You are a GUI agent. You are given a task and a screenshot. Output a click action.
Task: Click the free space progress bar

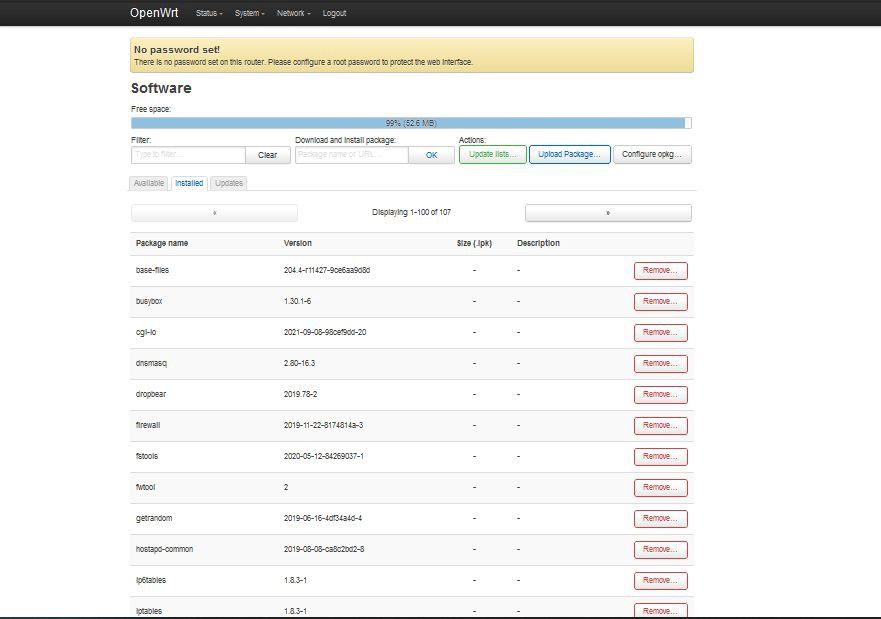pos(411,123)
